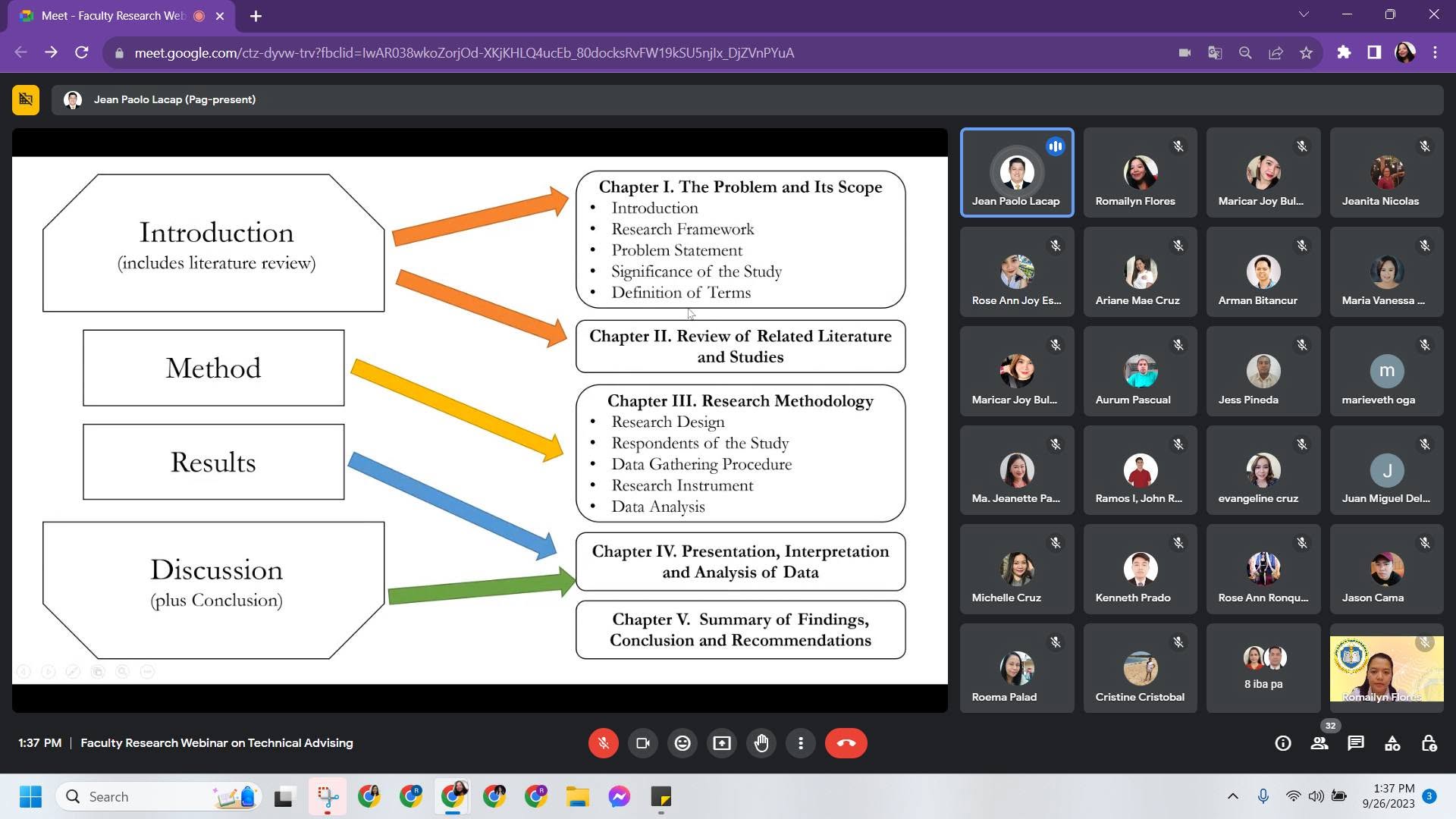Click the taskbar Search box
Viewport: 1456px width, 819px height.
[x=158, y=797]
